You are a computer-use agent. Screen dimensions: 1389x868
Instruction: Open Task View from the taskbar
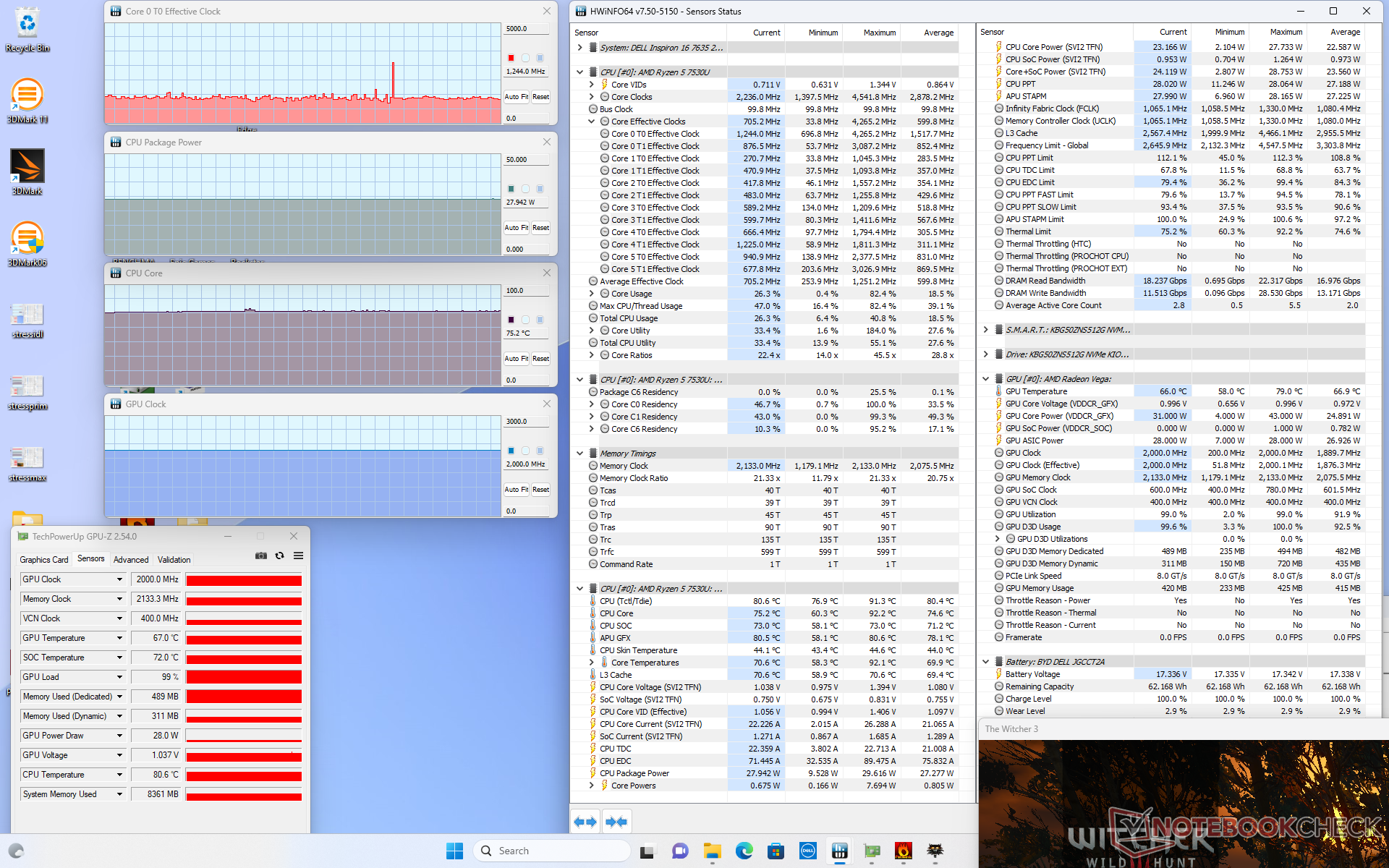point(647,851)
